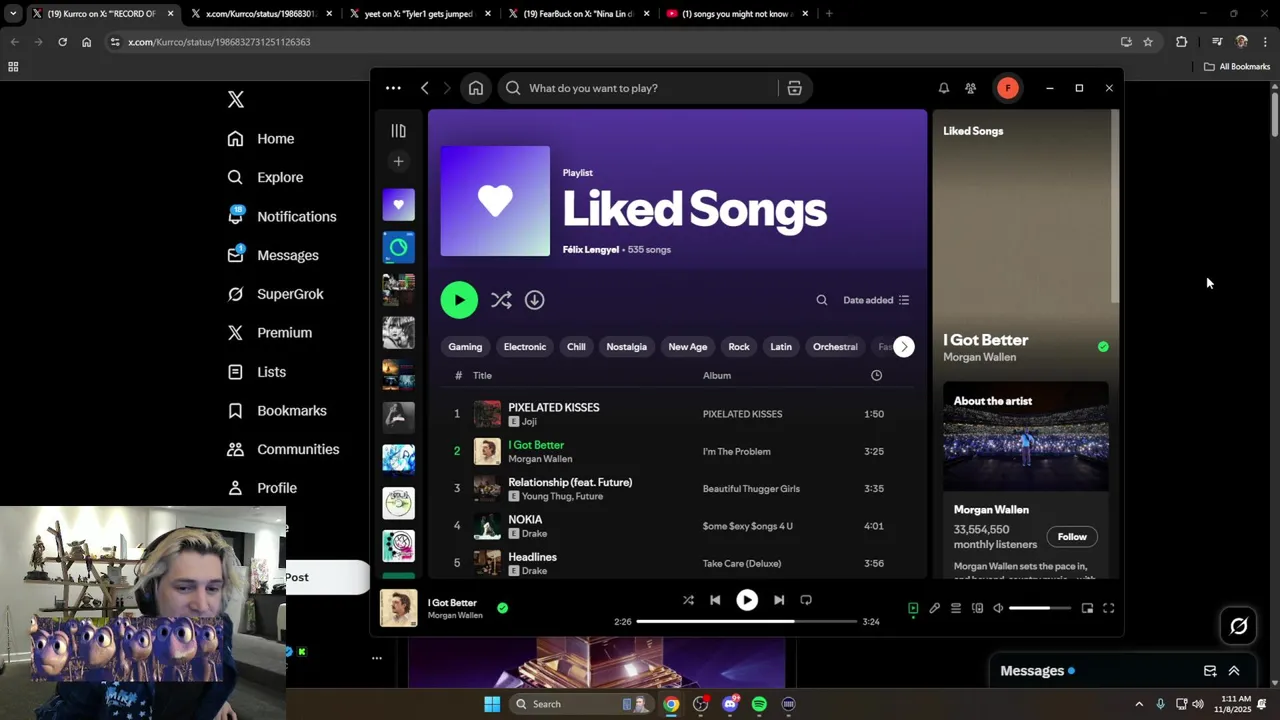1280x720 pixels.
Task: Toggle Now Playing view button
Action: (913, 608)
